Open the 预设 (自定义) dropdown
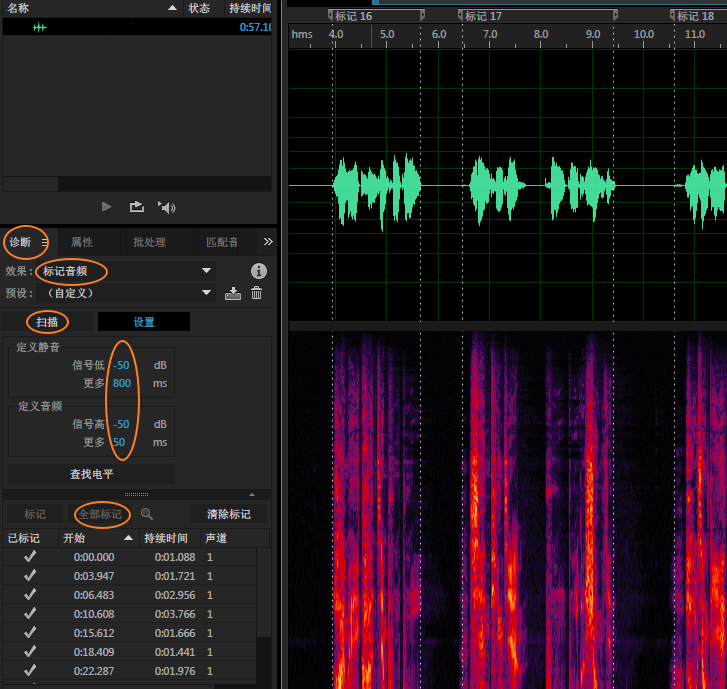This screenshot has height=689, width=727. pos(126,293)
